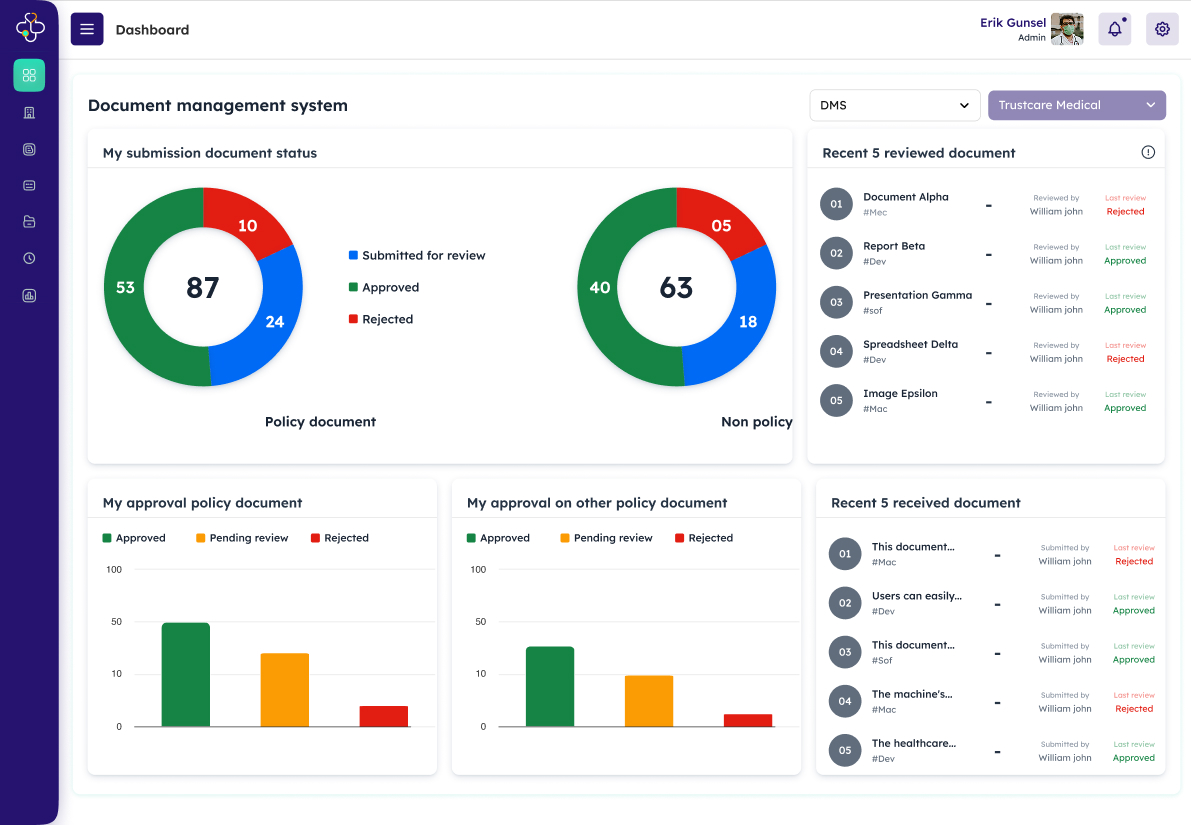Open the dashboard grid icon in sidebar
The width and height of the screenshot is (1191, 825).
(29, 75)
